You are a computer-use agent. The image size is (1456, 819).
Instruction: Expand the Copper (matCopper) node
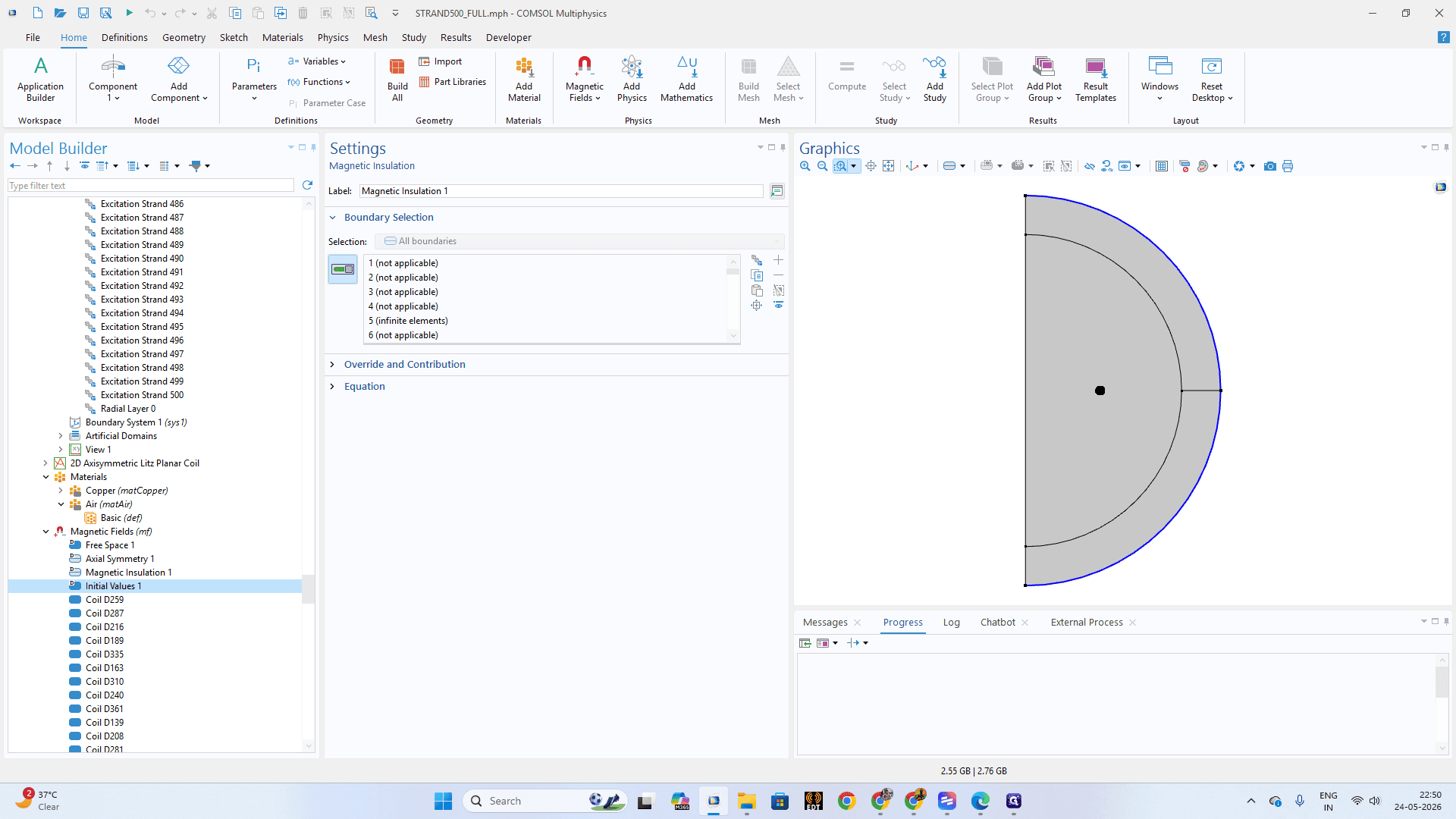point(61,491)
